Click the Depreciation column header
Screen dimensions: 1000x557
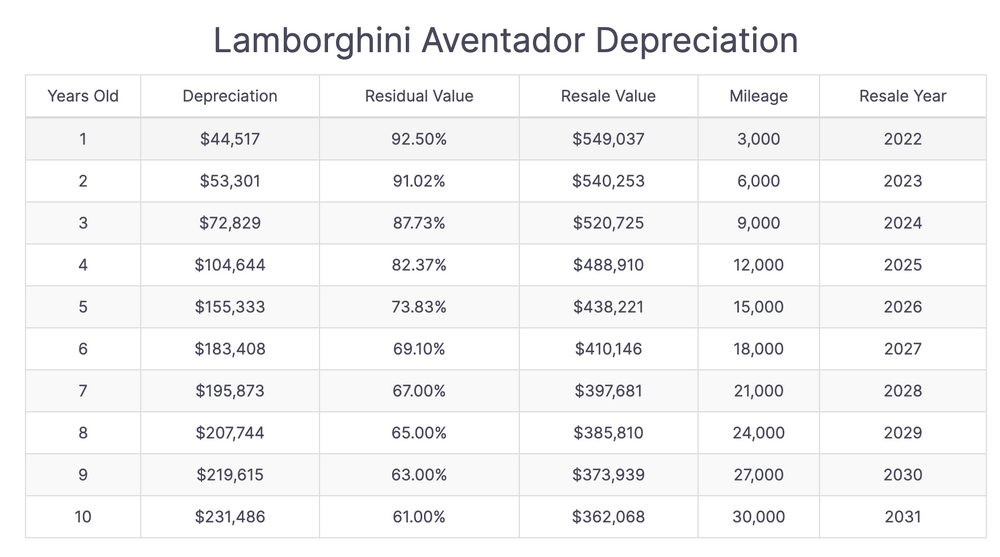[x=230, y=96]
